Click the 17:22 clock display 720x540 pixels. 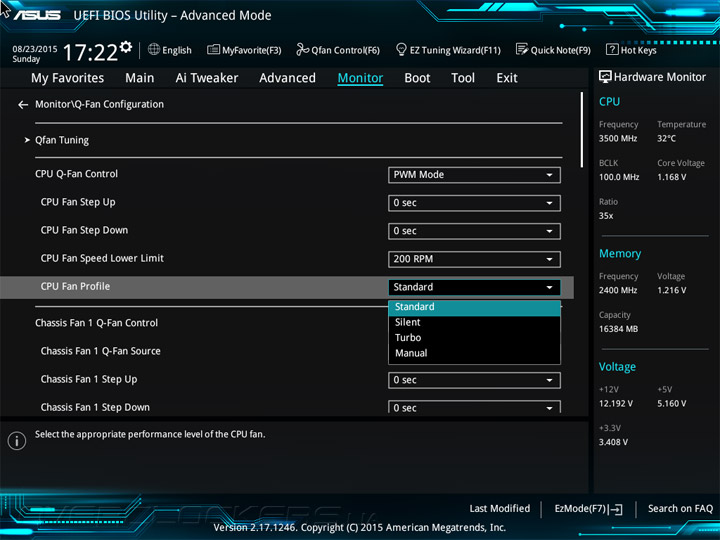(x=90, y=52)
